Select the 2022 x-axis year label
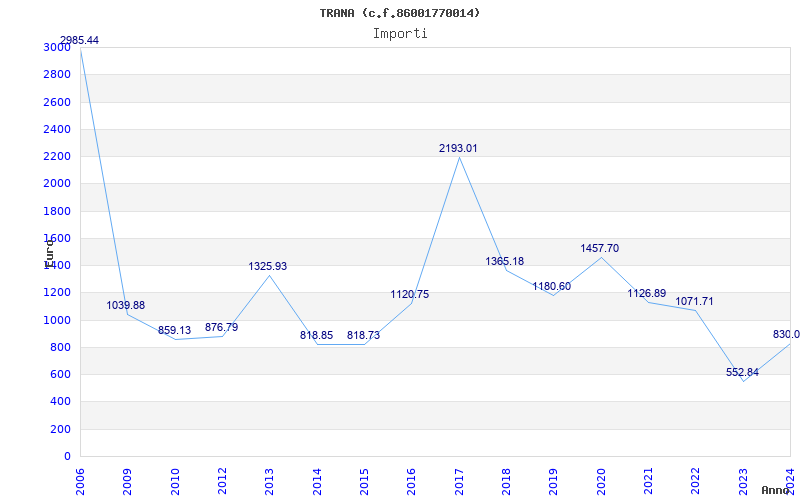The height and width of the screenshot is (500, 800). 695,481
